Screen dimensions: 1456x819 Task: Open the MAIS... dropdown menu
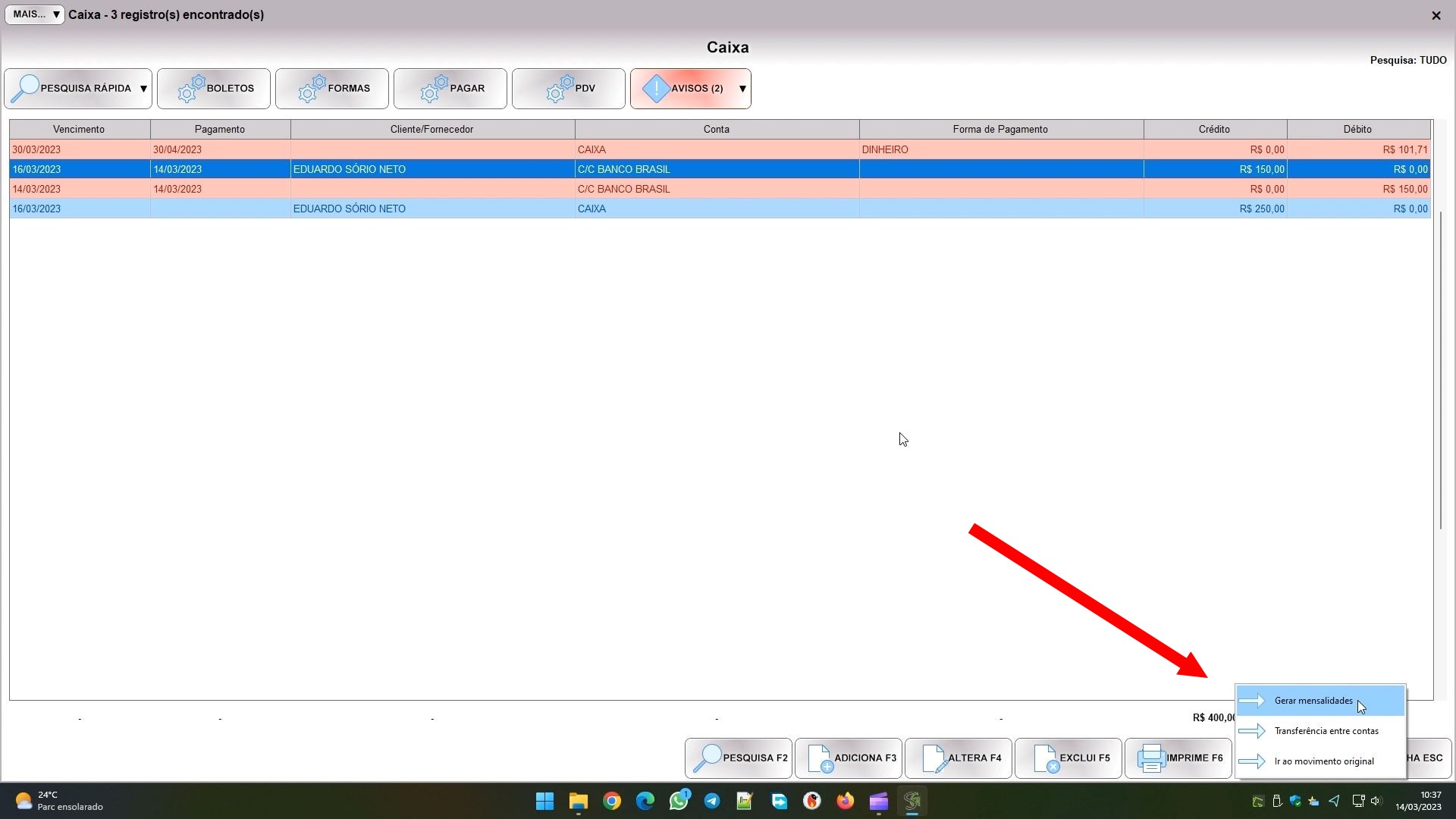tap(35, 14)
